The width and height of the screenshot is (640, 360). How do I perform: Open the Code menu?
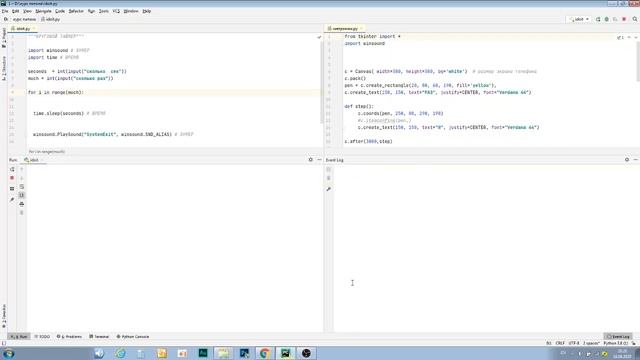click(60, 11)
